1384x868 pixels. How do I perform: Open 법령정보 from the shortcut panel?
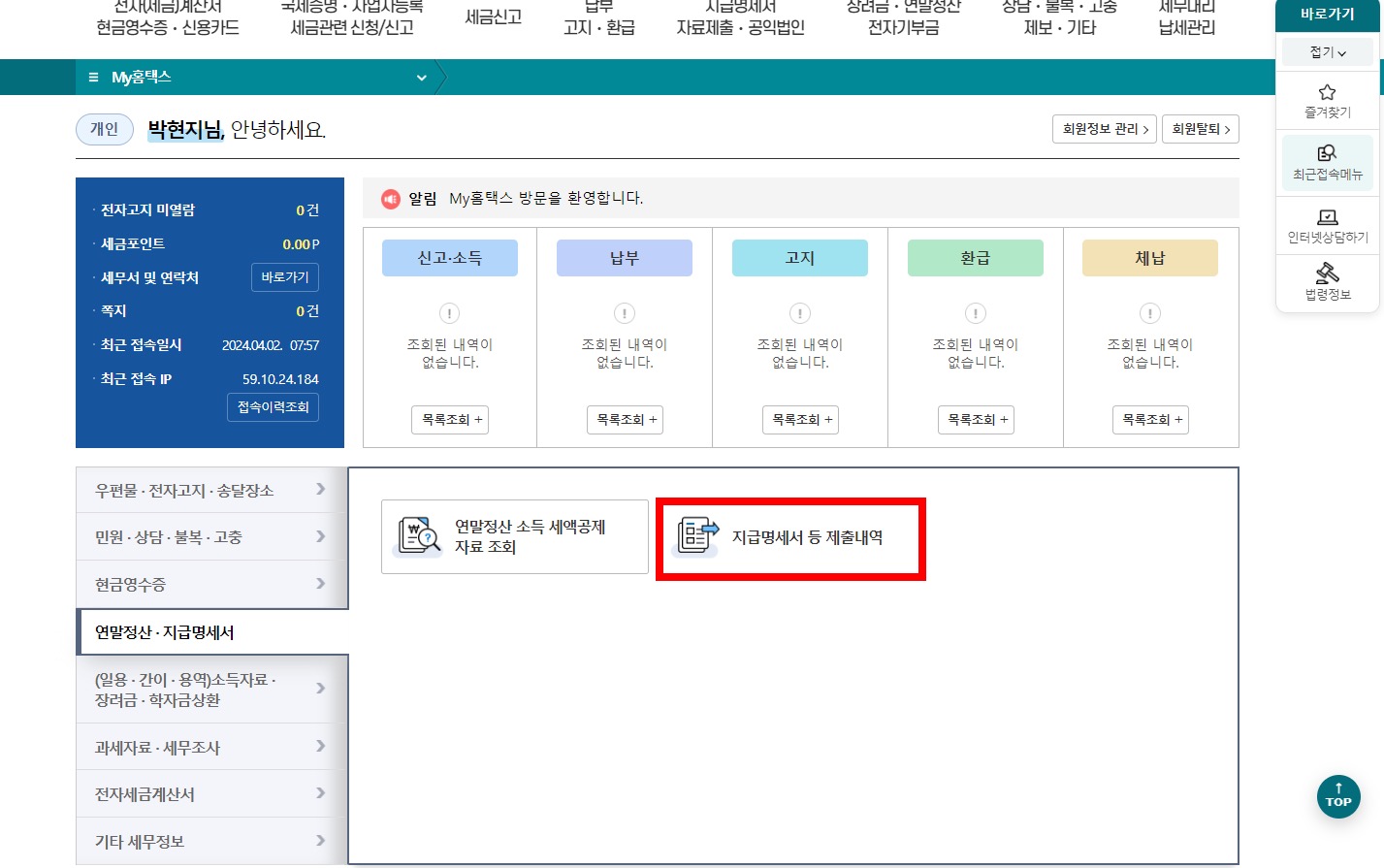pos(1327,282)
